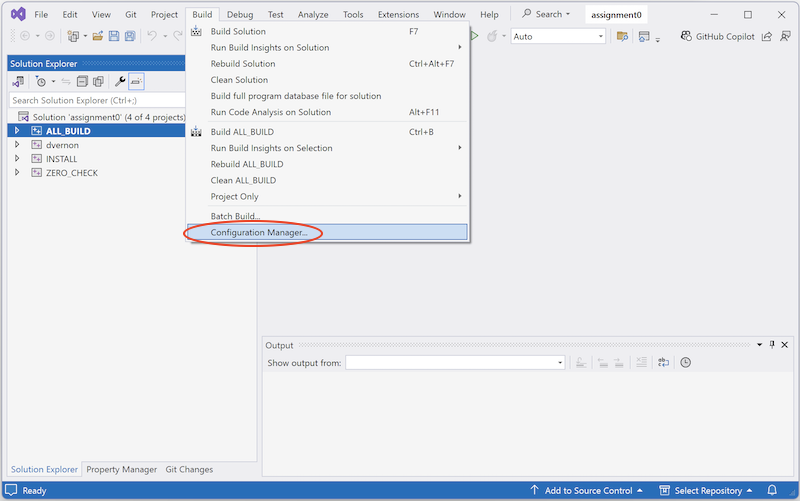Click Collapse All in Solution Explorer

click(83, 82)
